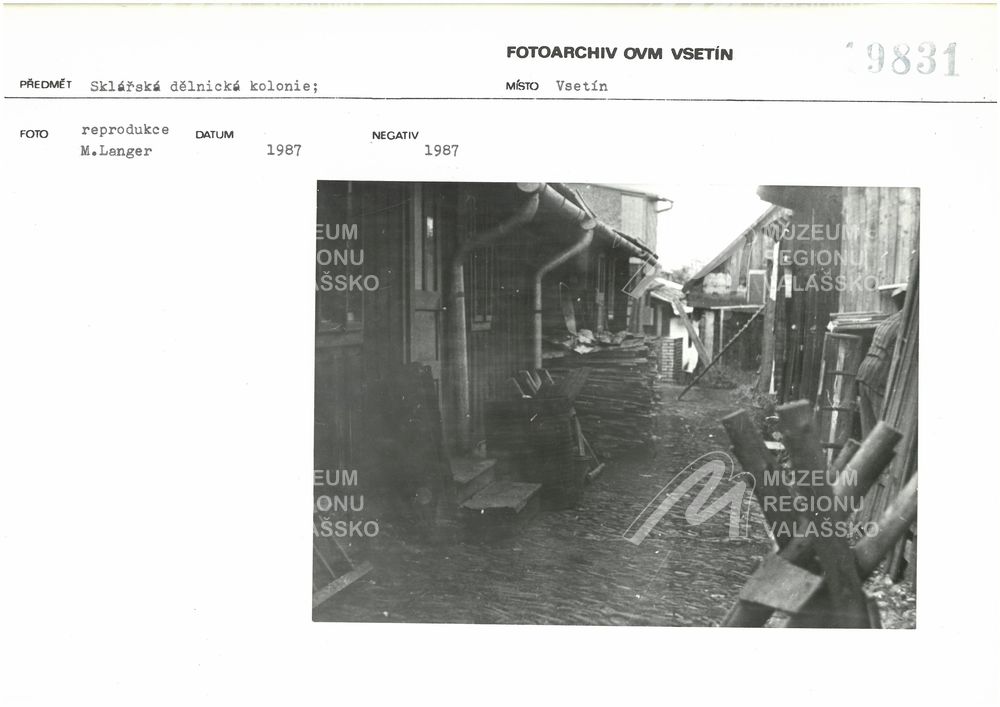The image size is (1000, 707).
Task: Click the archival street photograph
Action: 615,404
